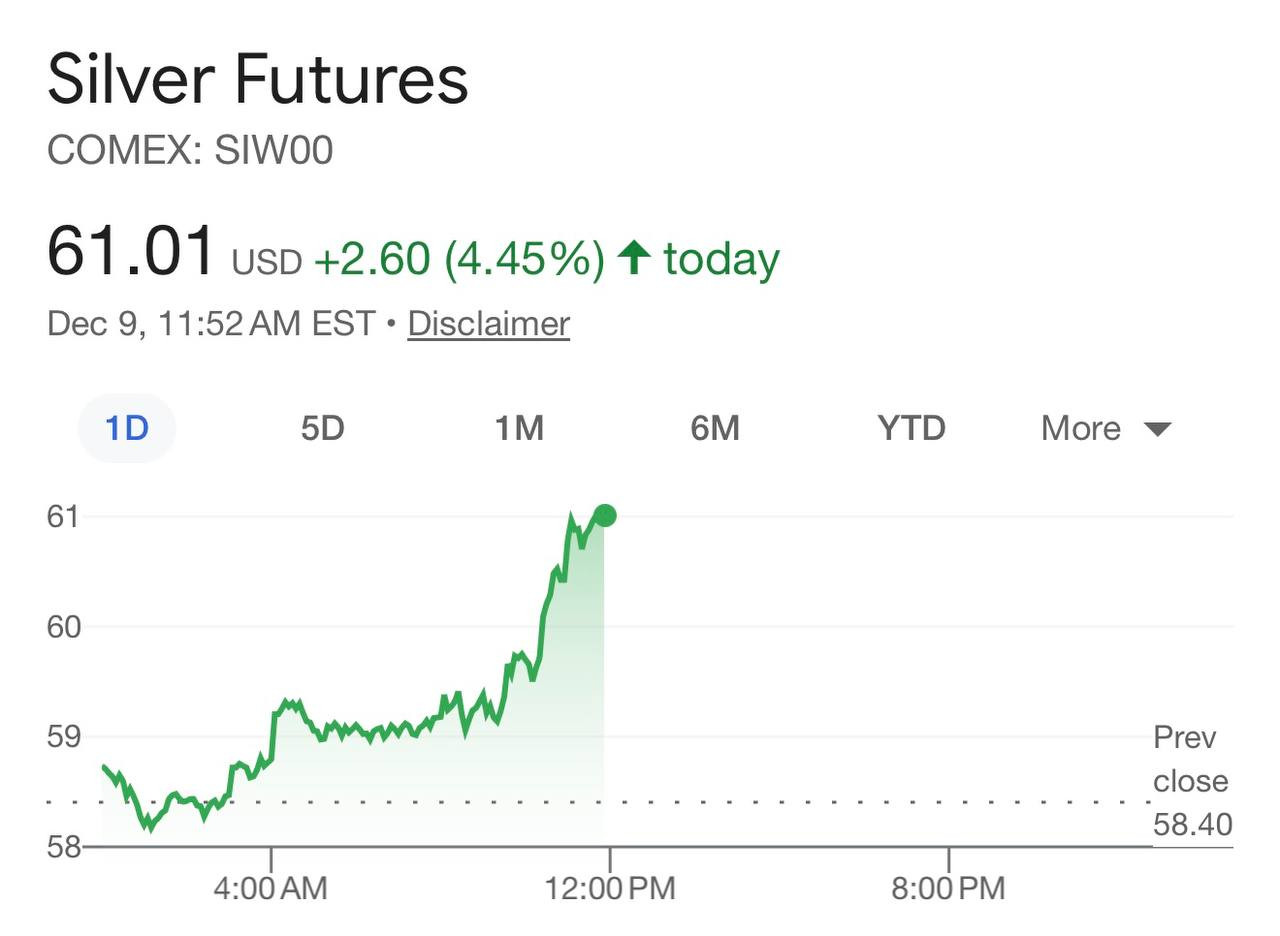Show the 1M chart range

click(x=519, y=428)
